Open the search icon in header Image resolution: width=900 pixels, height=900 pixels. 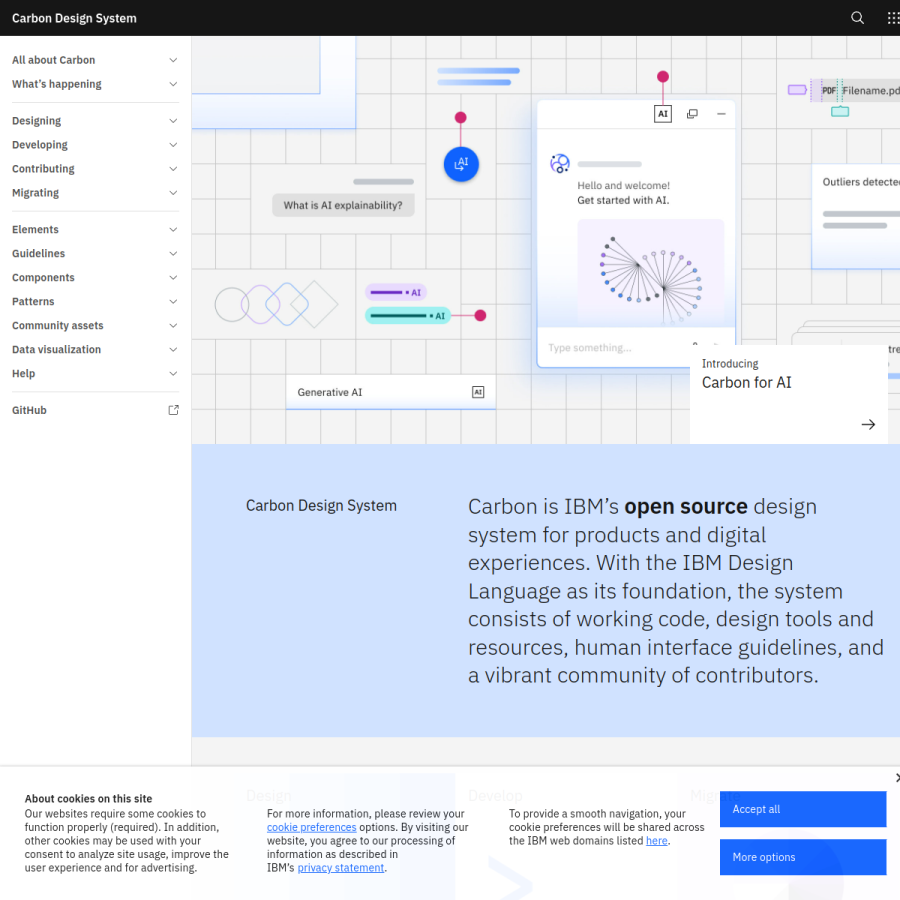tap(857, 18)
